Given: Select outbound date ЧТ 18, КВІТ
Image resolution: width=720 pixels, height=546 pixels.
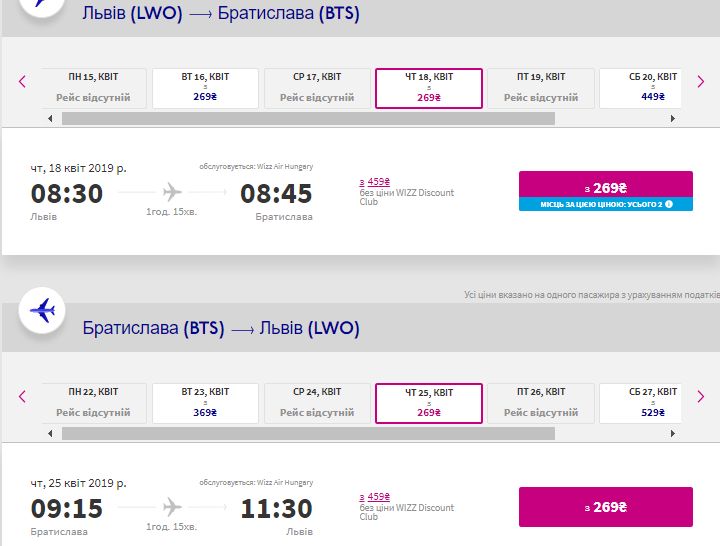Looking at the screenshot, I should click(429, 87).
